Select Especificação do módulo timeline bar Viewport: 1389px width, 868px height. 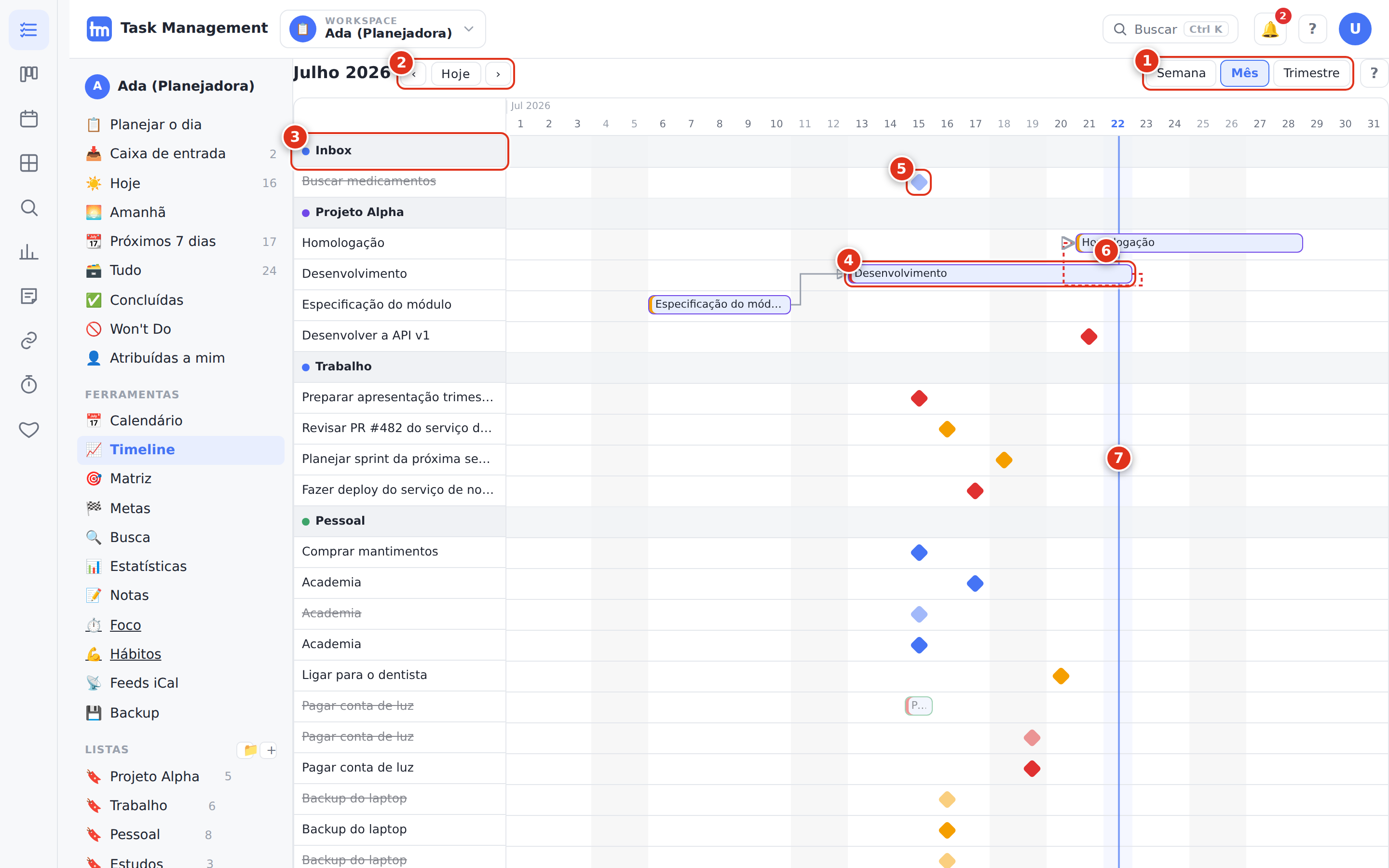[719, 304]
